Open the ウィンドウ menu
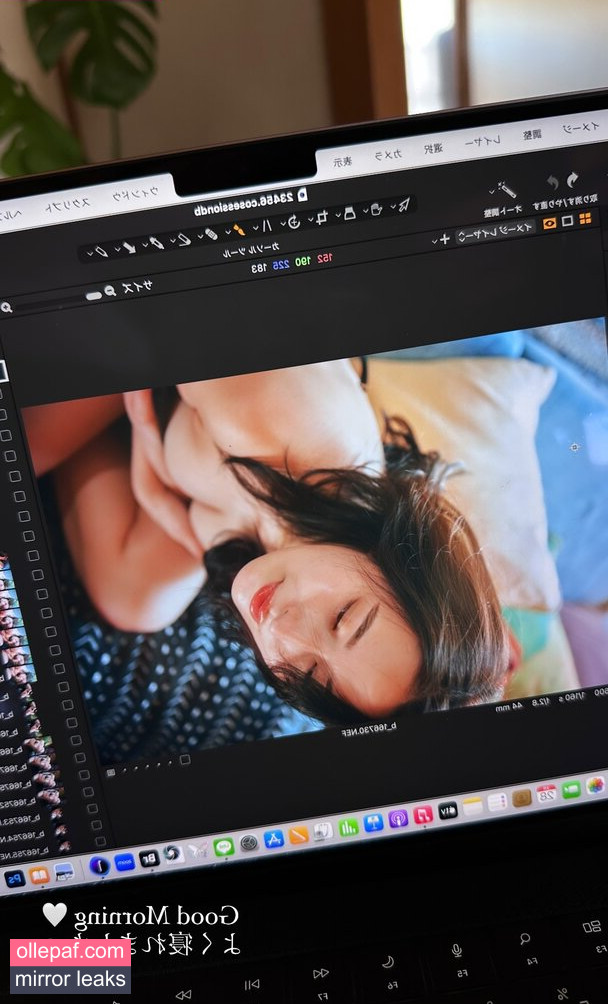The height and width of the screenshot is (1004, 608). pyautogui.click(x=135, y=195)
